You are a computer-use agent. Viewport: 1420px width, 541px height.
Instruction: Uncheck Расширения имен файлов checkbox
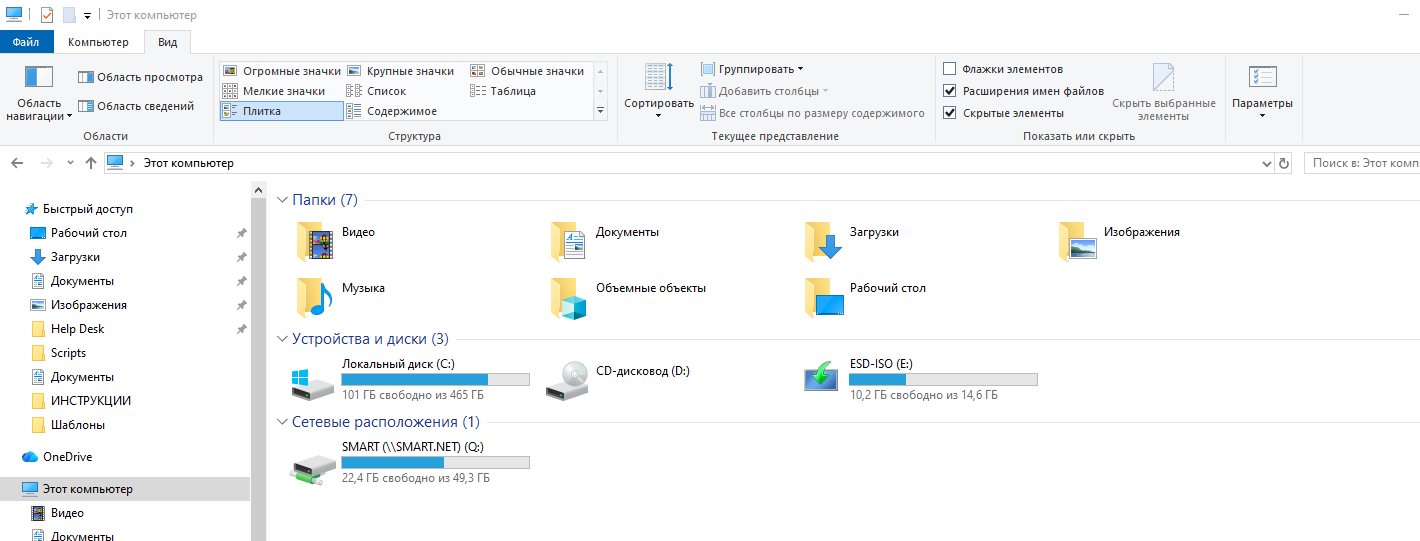[x=950, y=91]
